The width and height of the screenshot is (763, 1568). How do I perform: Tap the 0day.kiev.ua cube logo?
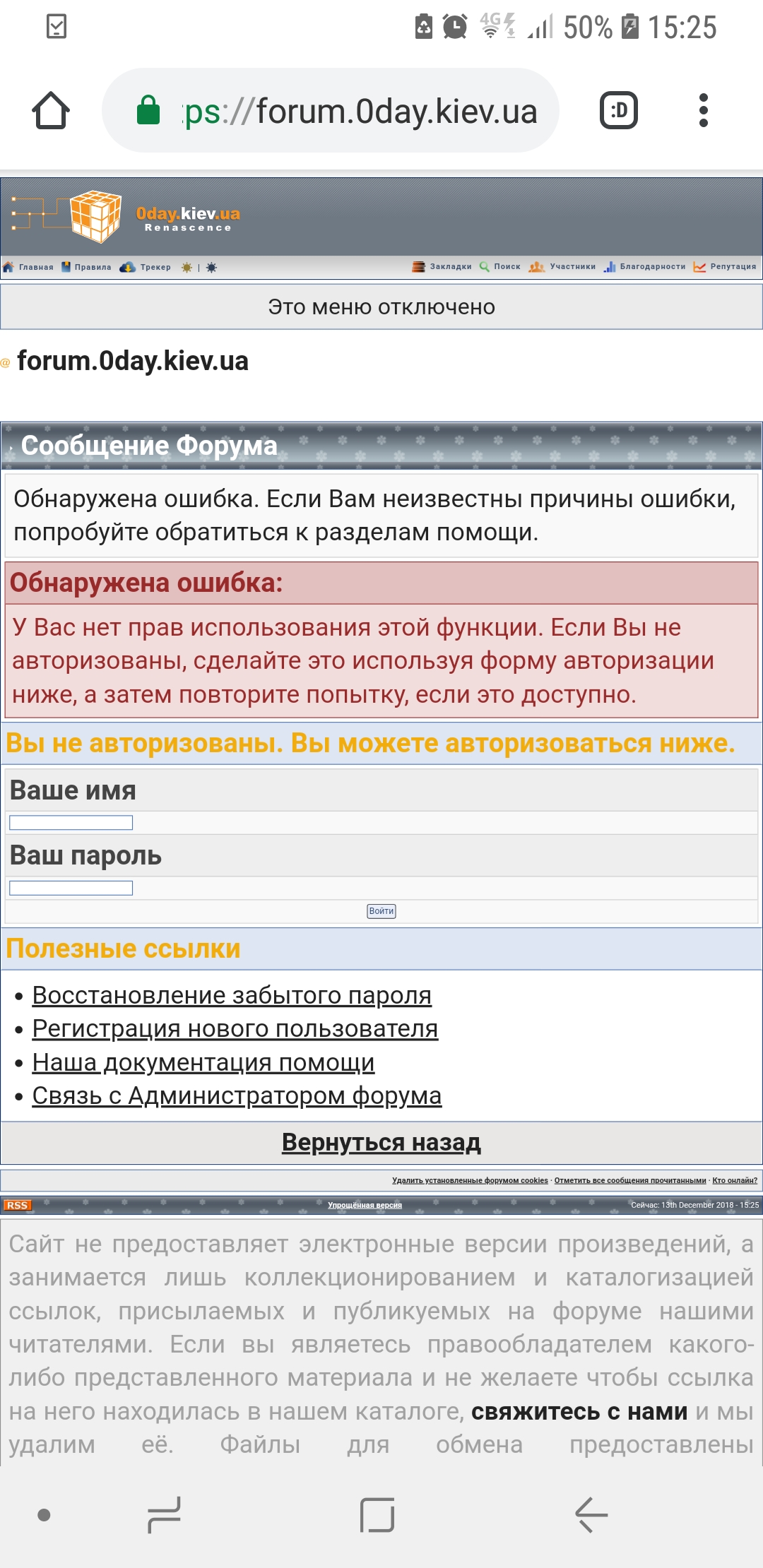(96, 215)
